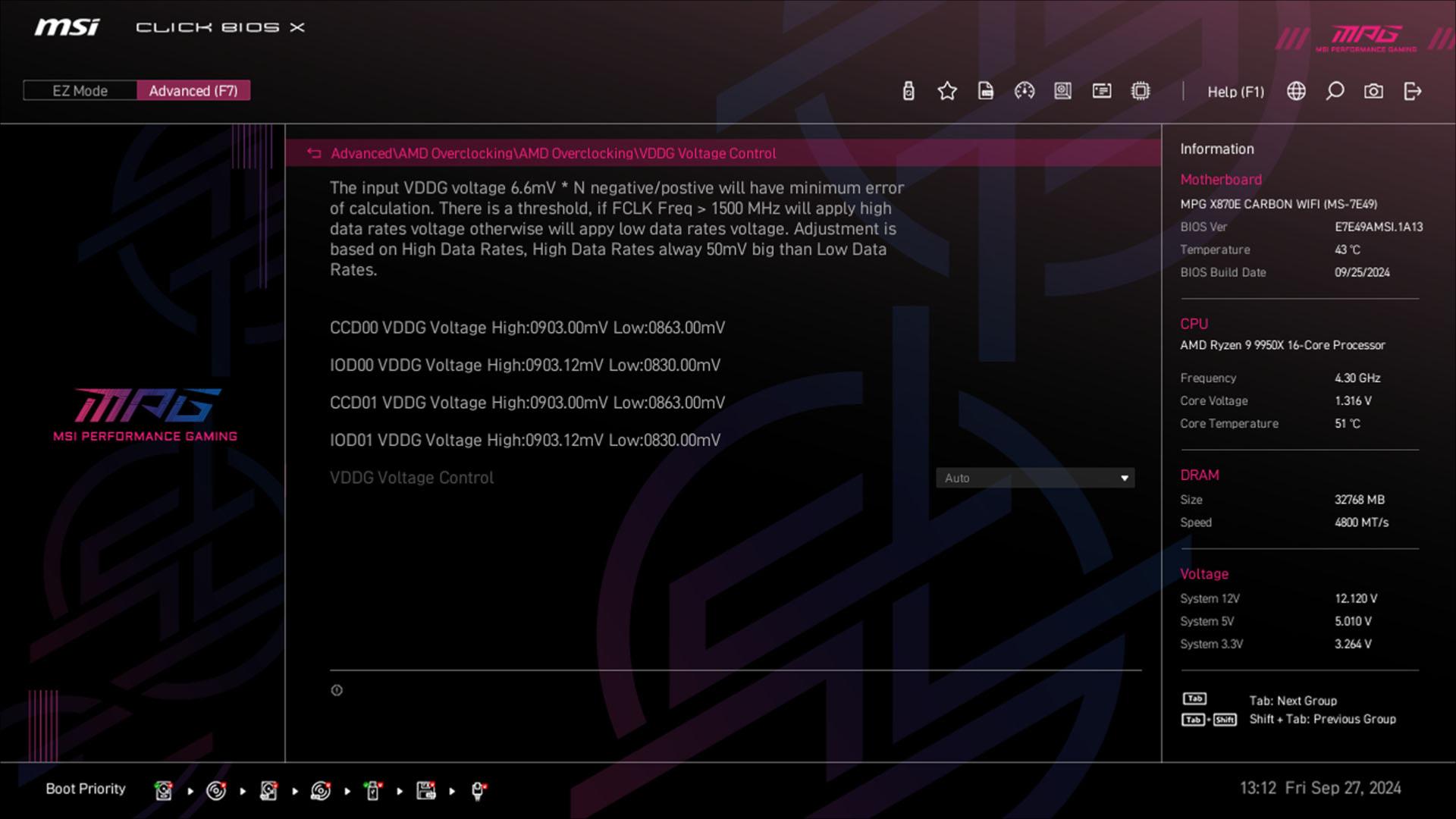
Task: Click the exit door-arrow icon
Action: [1412, 92]
